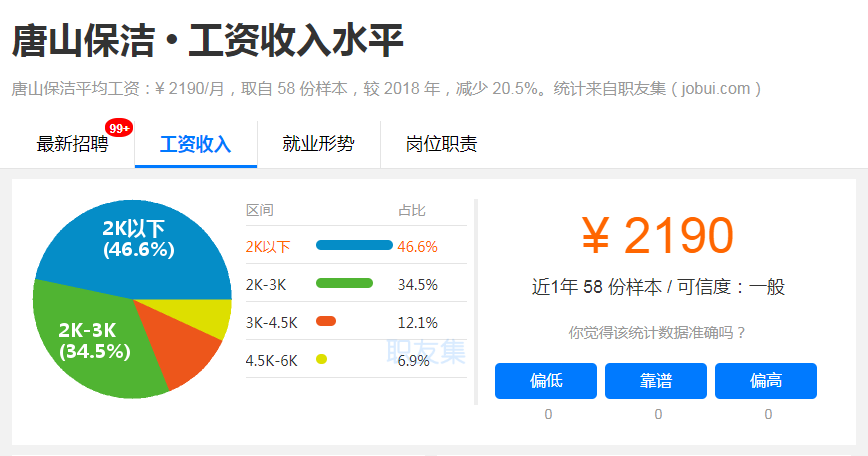Click the jobui.com source in the summary
This screenshot has height=456, width=868.
point(716,89)
